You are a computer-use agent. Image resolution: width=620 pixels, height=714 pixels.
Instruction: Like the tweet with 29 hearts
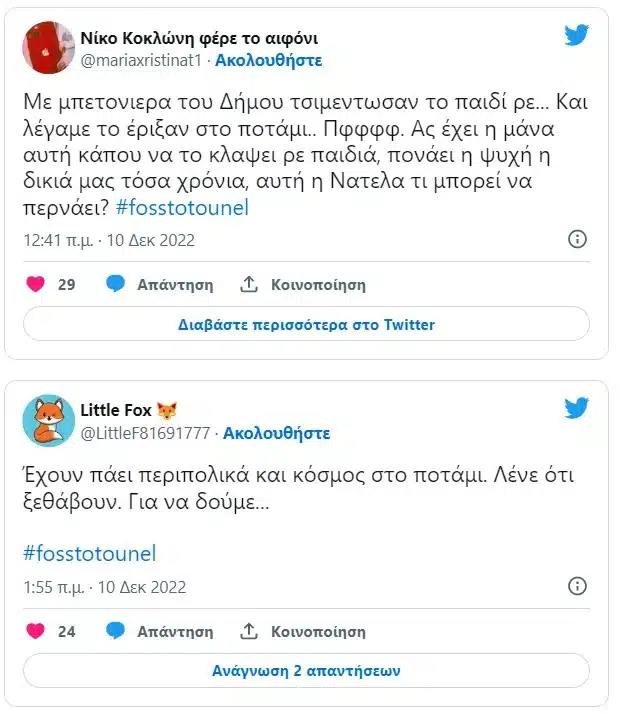click(x=36, y=284)
